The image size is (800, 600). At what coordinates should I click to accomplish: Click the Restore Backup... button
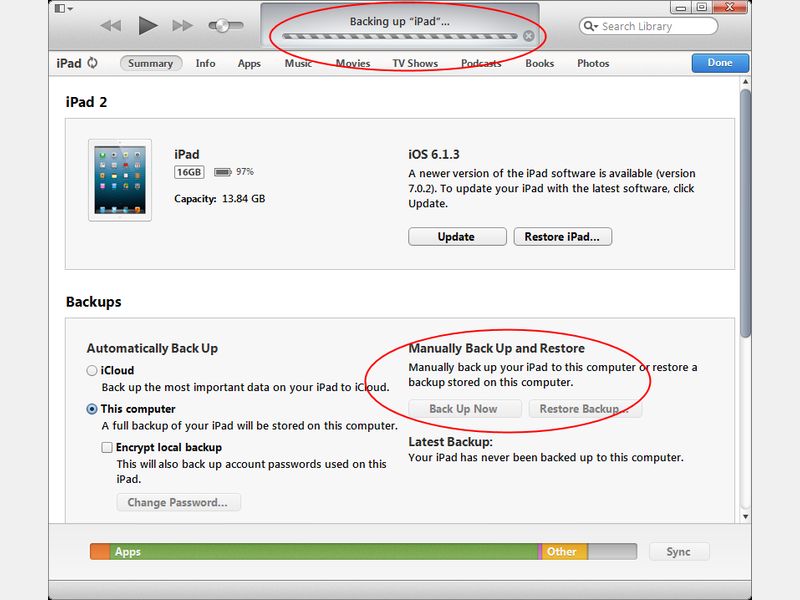coord(585,409)
